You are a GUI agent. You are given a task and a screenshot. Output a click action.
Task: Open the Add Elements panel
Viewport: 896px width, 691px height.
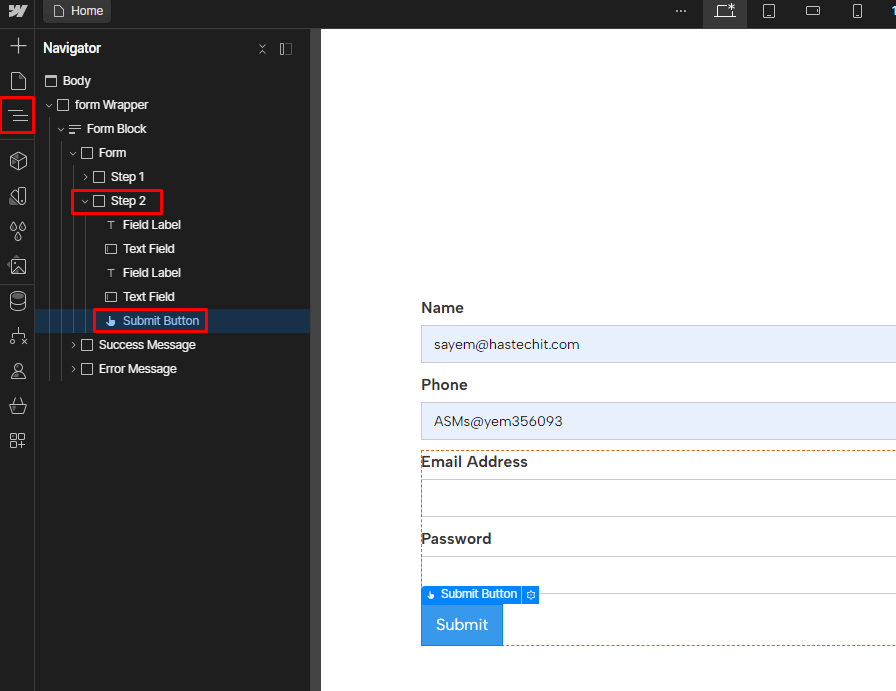pyautogui.click(x=18, y=46)
